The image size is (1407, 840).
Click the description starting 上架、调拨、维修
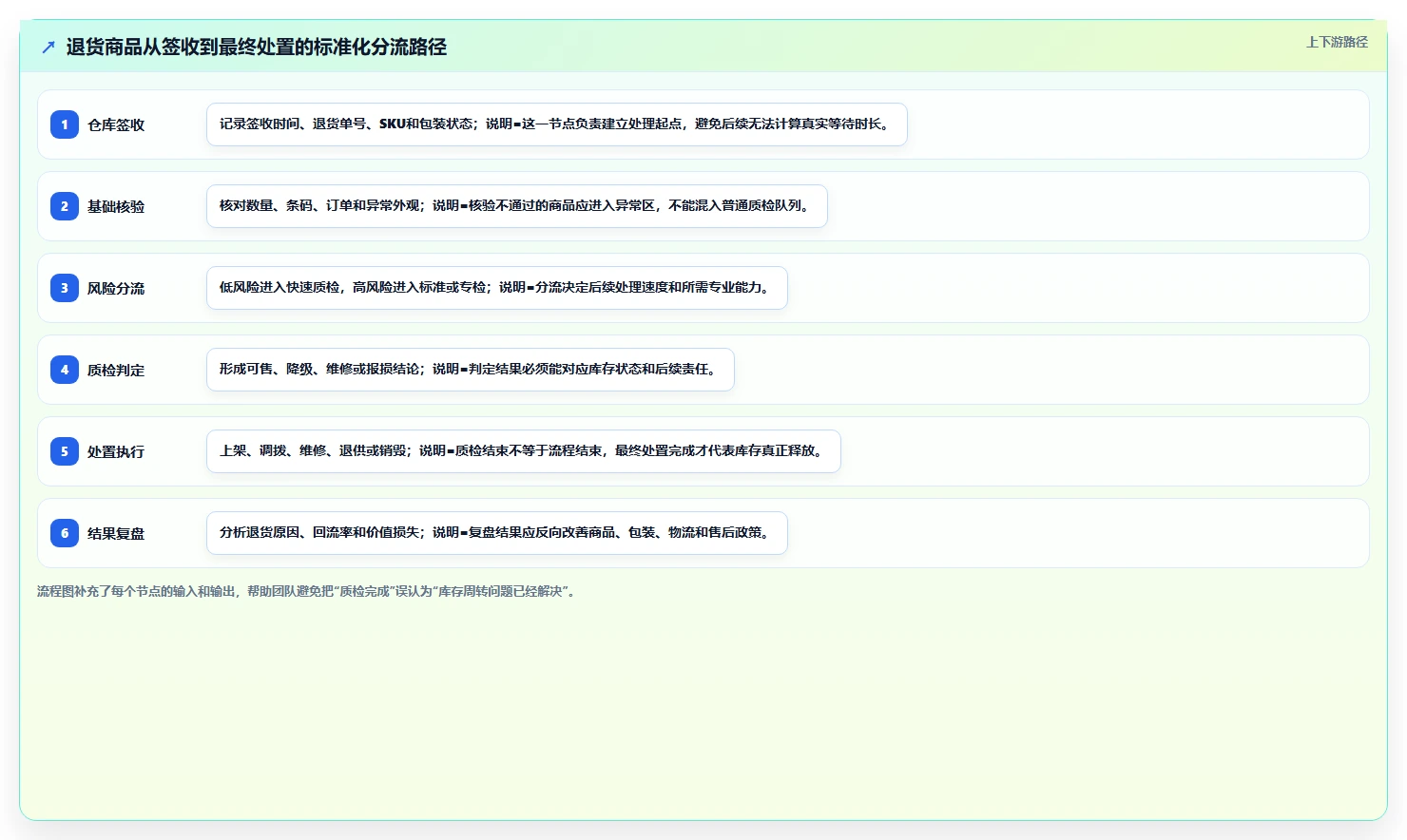[524, 451]
